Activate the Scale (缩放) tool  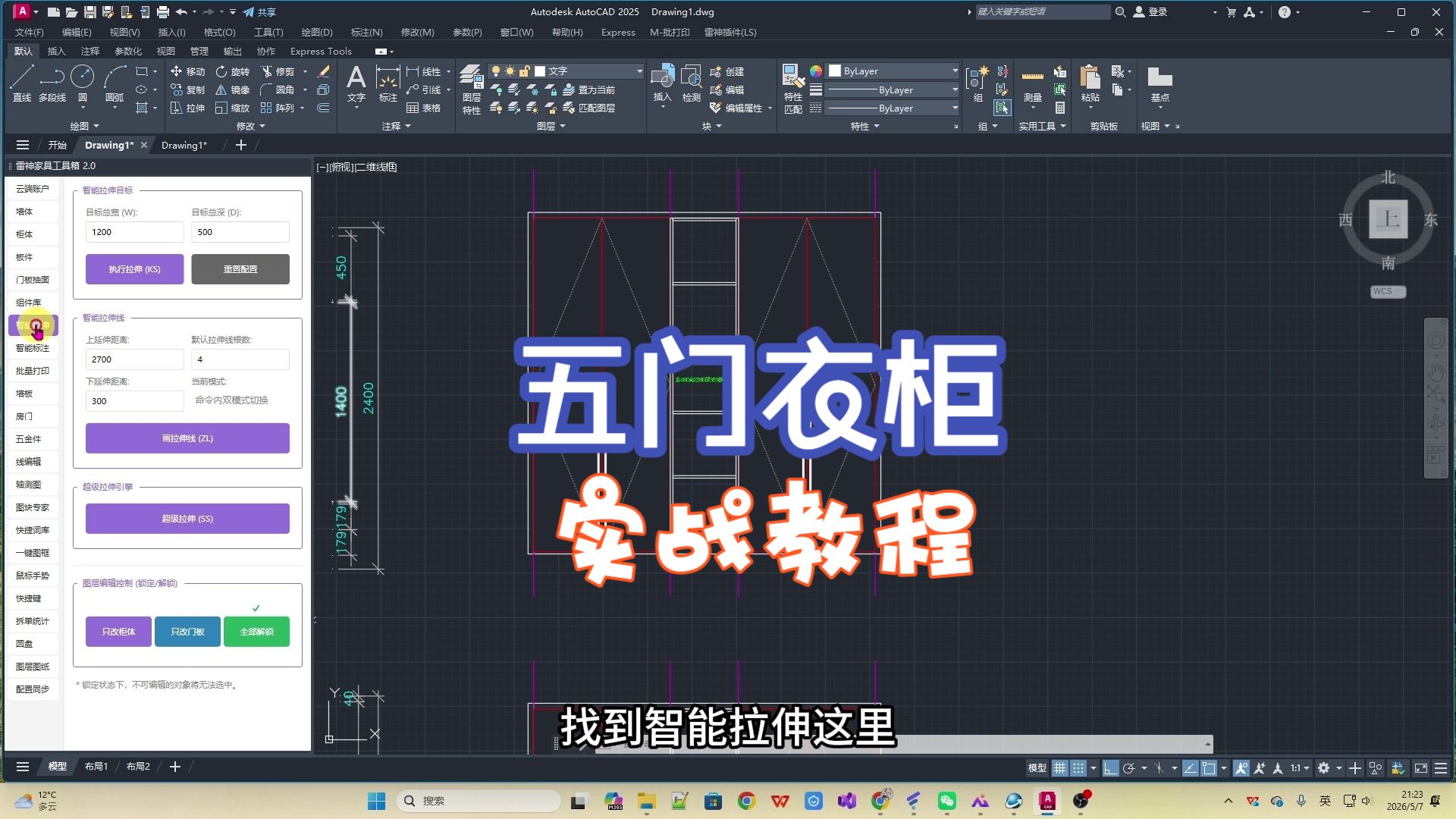click(x=232, y=108)
